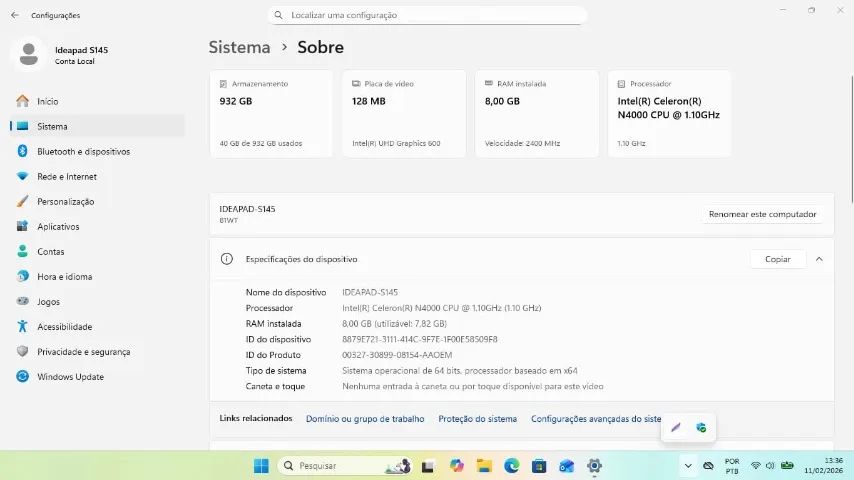Open Domínio ou grupo de trabalho link
The height and width of the screenshot is (480, 854).
coord(365,419)
